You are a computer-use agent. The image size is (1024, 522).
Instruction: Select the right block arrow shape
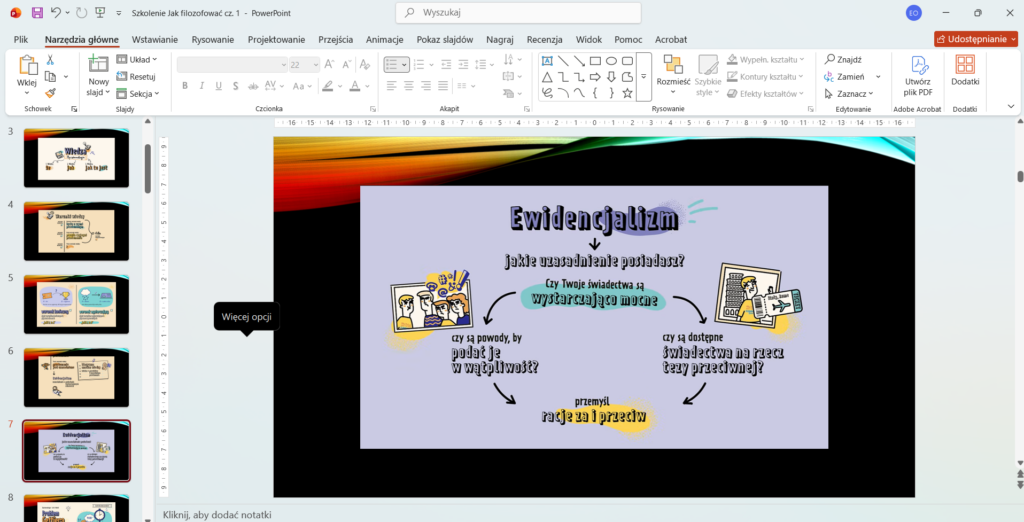595,77
